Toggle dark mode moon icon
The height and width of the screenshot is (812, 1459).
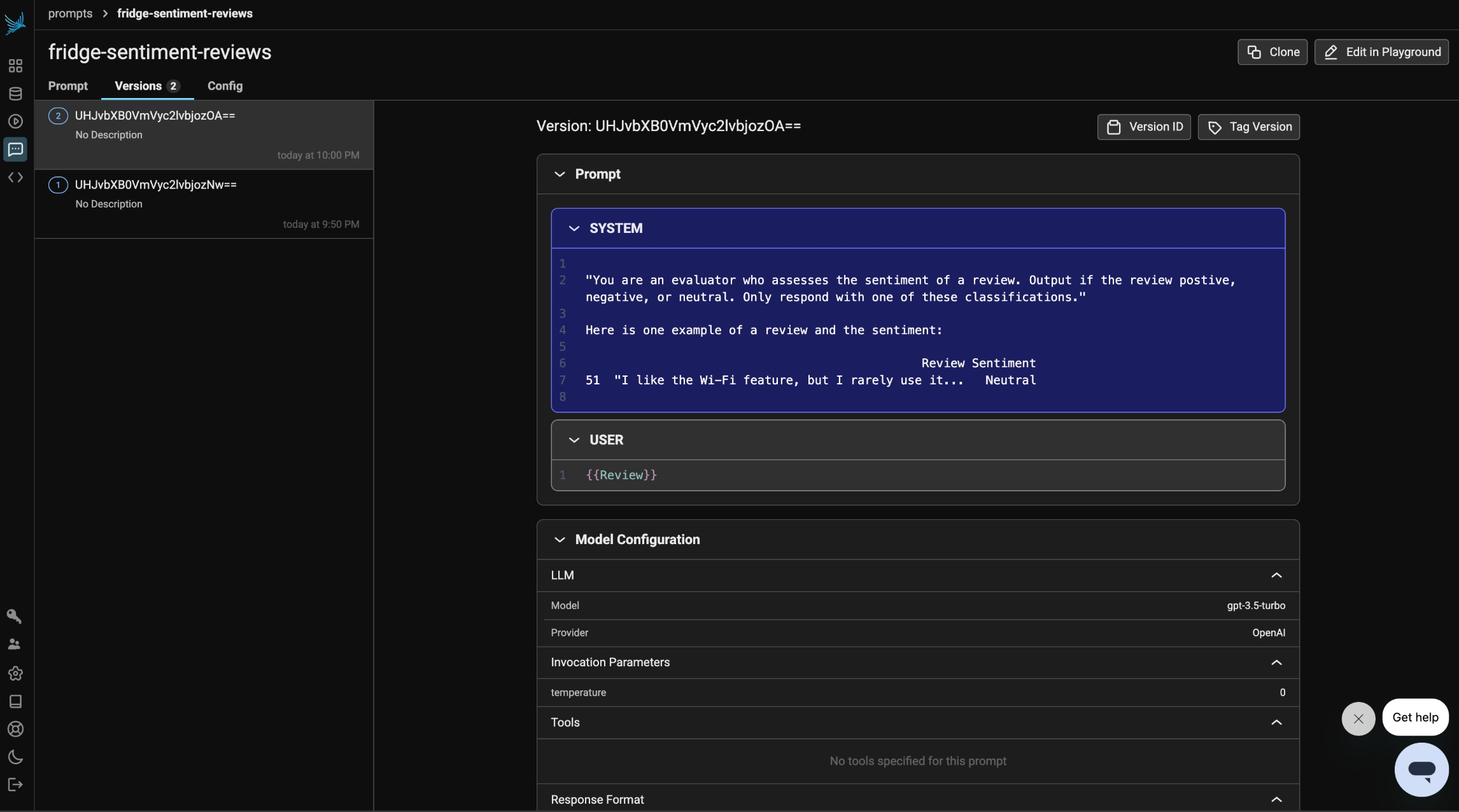15,757
